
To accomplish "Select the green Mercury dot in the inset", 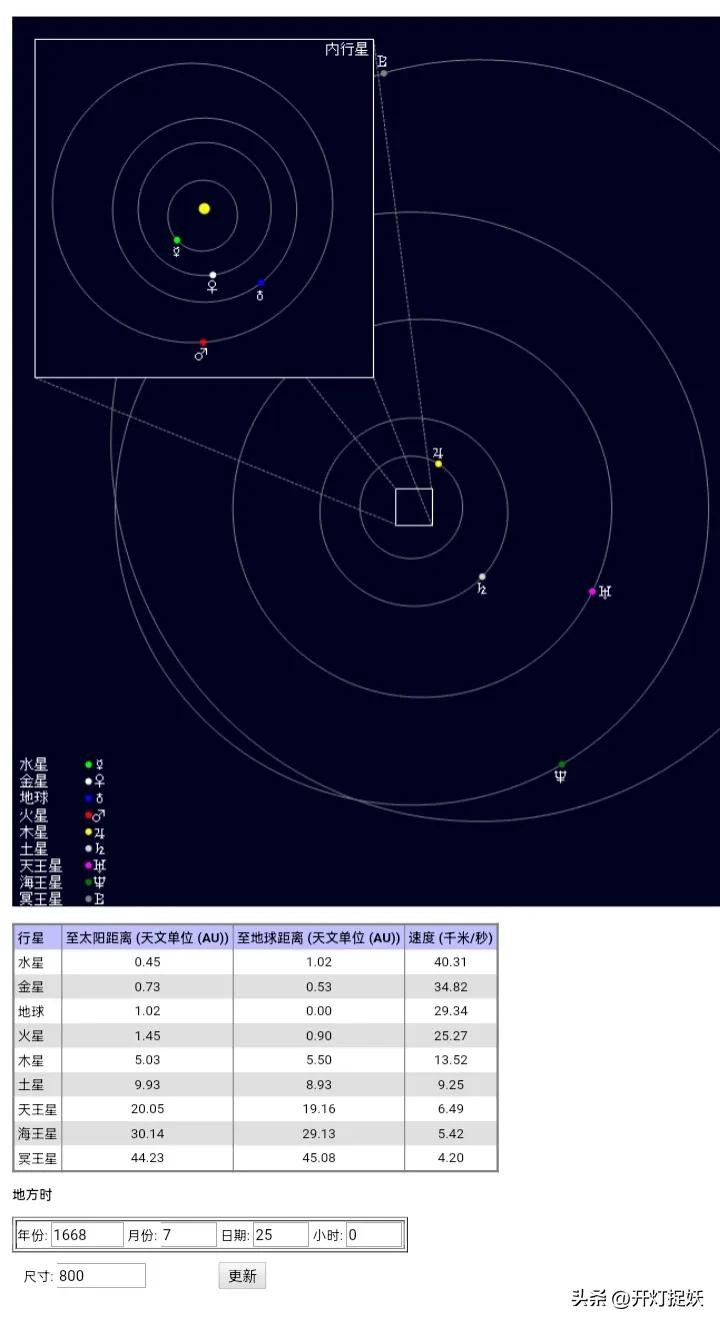I will (177, 240).
